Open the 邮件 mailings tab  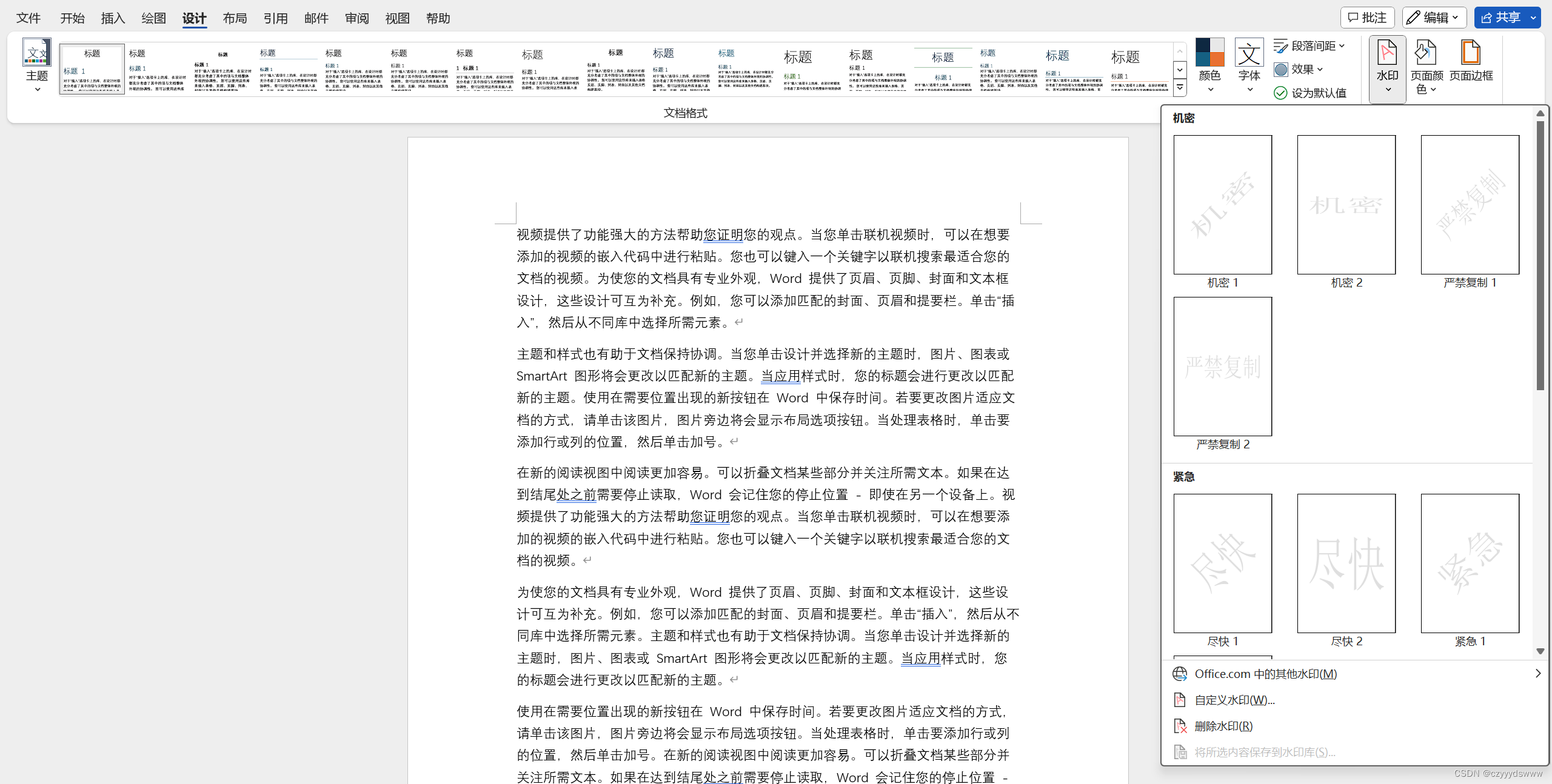coord(316,18)
